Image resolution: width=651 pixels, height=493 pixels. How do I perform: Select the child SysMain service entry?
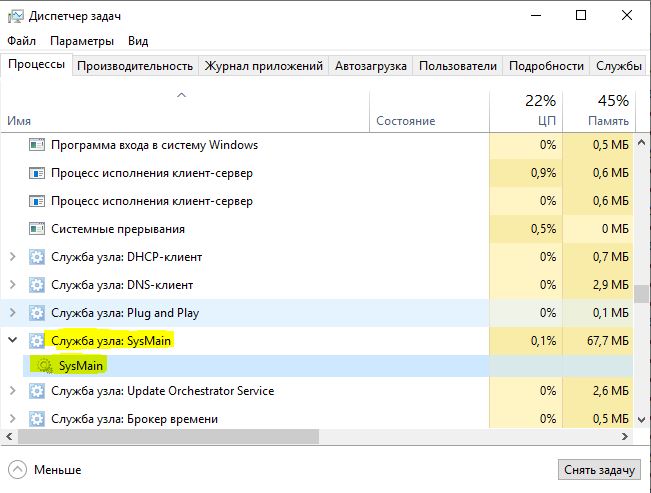(x=328, y=366)
